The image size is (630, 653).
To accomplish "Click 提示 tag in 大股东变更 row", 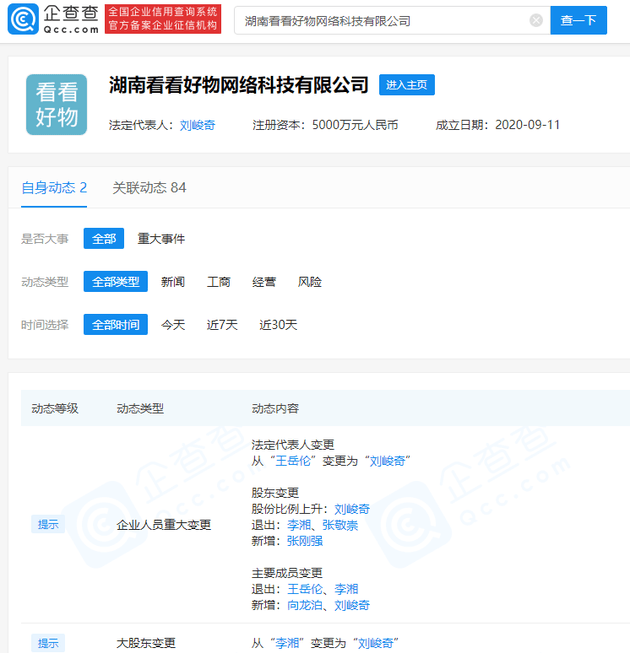I will (x=48, y=643).
